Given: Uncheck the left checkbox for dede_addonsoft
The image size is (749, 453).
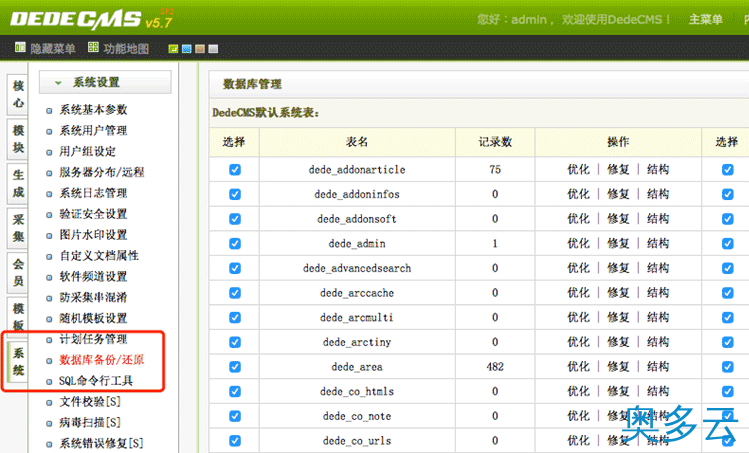Looking at the screenshot, I should pos(235,219).
